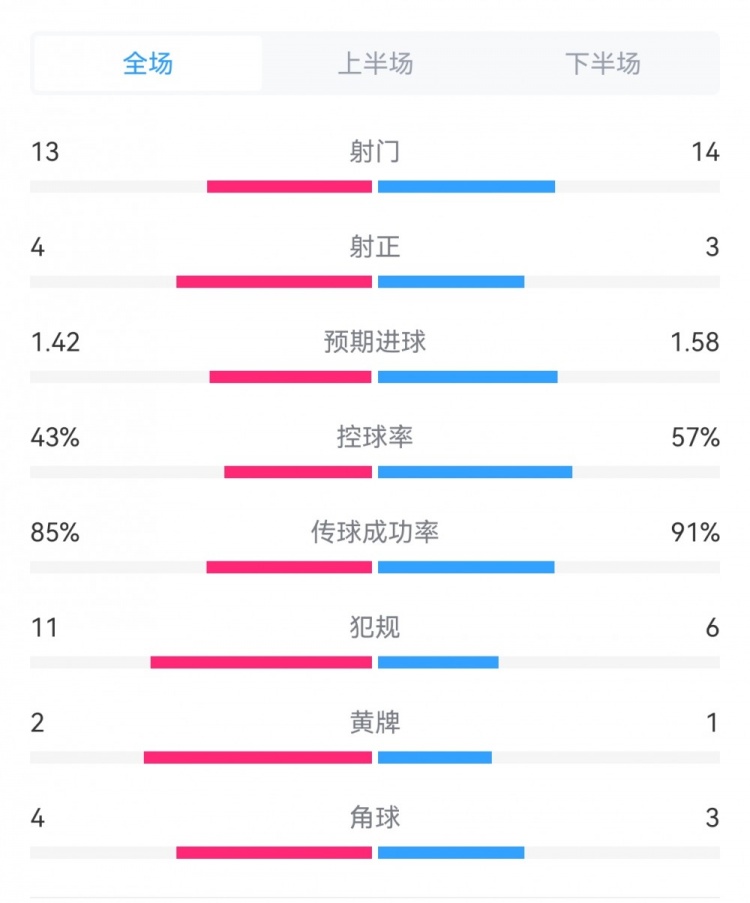Screen dimensions: 750x903
Task: Click the 1.42 expected goals value
Action: (56, 342)
